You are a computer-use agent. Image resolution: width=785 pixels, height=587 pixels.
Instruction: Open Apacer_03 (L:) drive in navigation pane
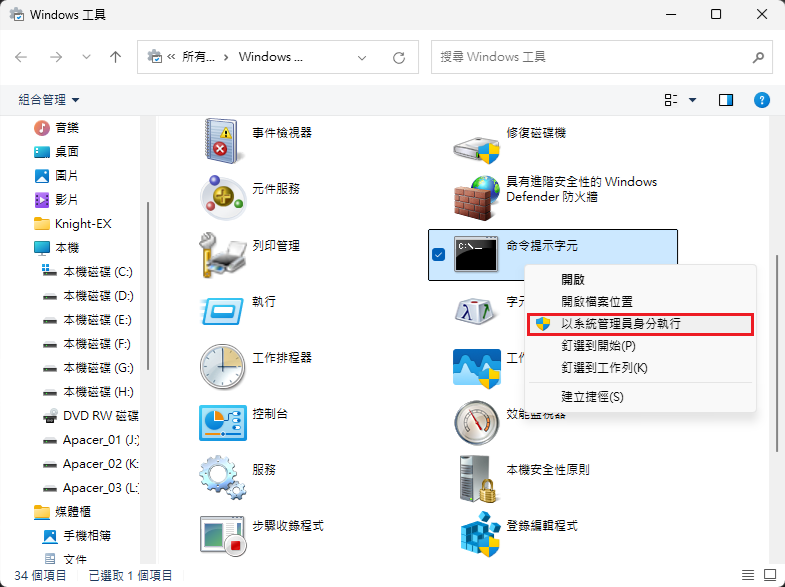pos(91,488)
